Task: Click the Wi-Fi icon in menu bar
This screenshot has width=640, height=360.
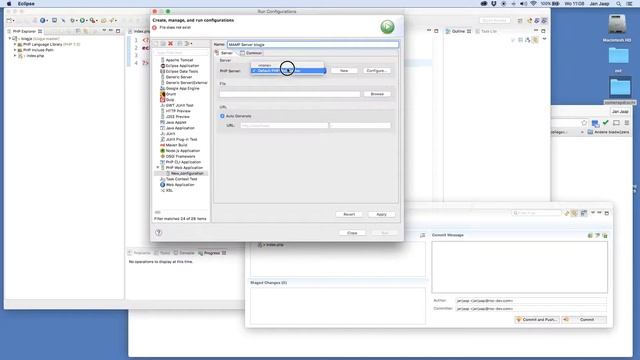Action: coord(533,4)
